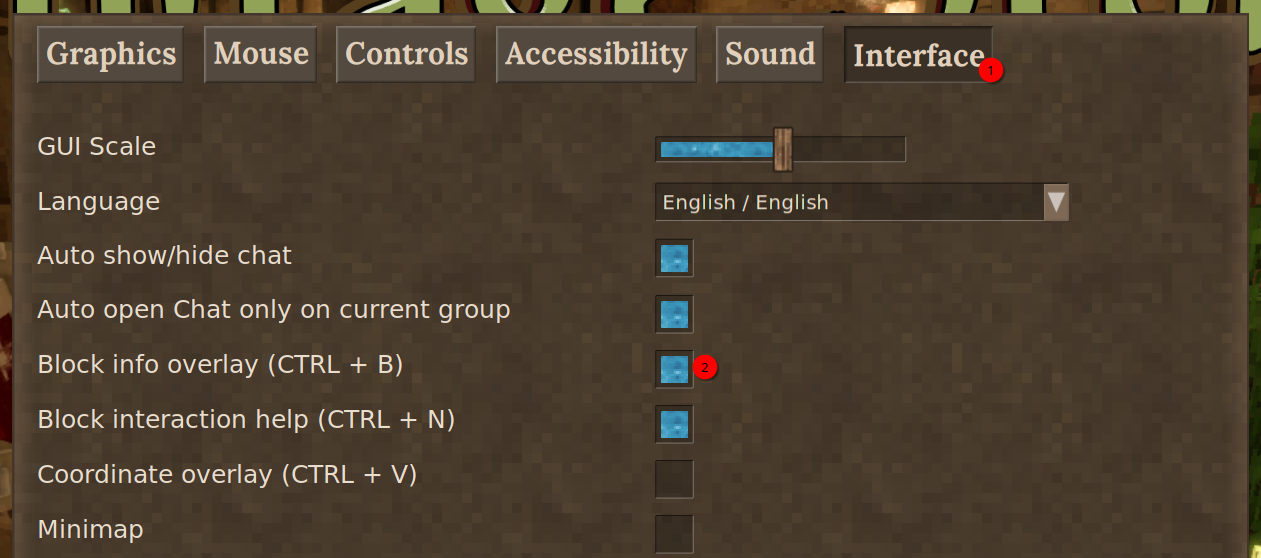Uncheck Auto open Chat only on current group
1261x558 pixels.
pyautogui.click(x=674, y=314)
